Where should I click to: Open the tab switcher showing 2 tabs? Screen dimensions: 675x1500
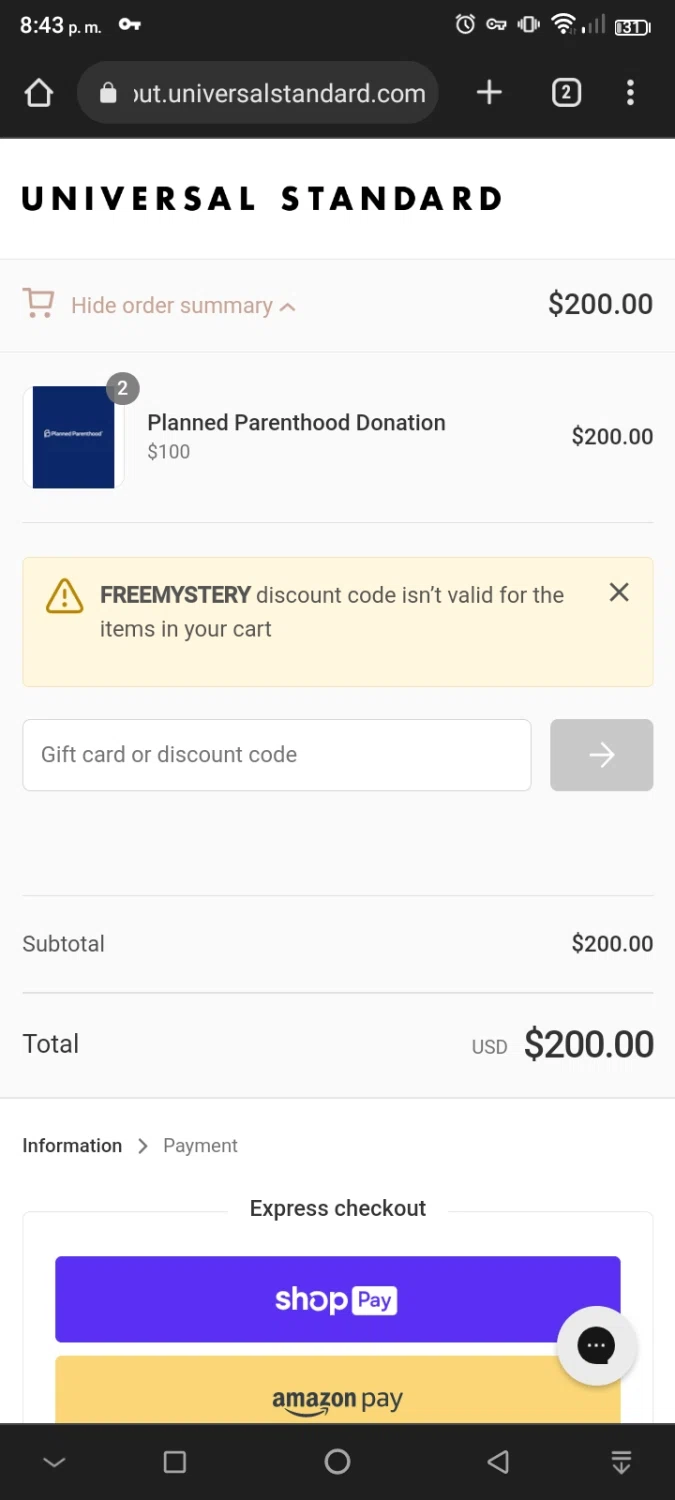(x=566, y=93)
